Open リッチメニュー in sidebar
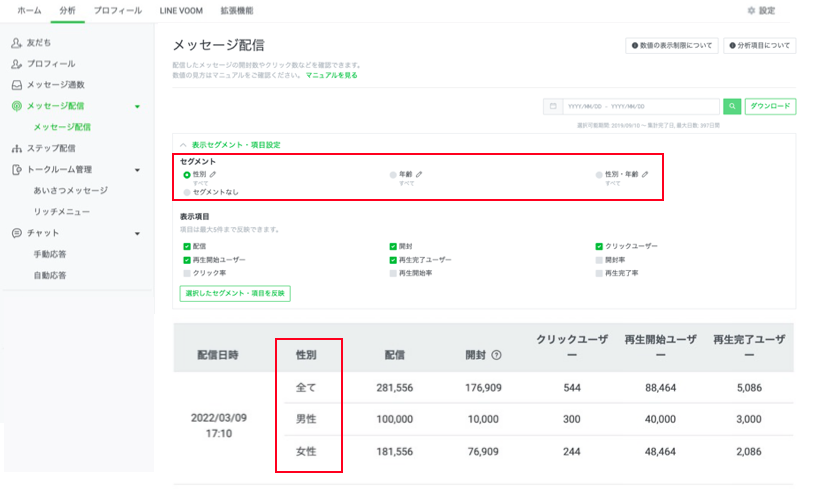The height and width of the screenshot is (489, 818). coord(62,212)
